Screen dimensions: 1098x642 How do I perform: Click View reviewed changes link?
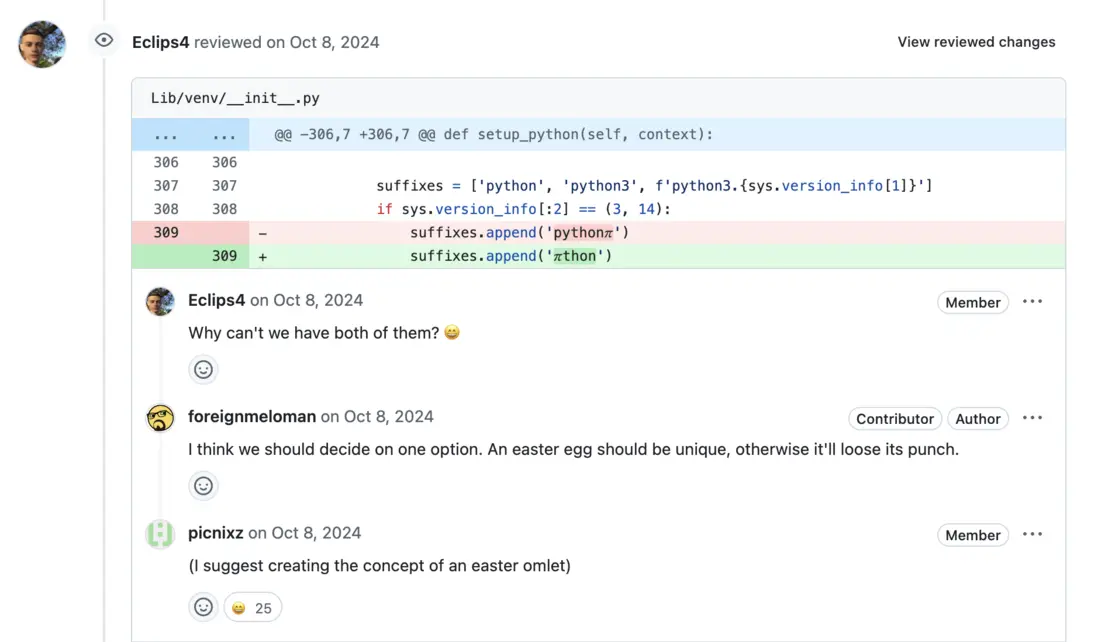coord(976,42)
